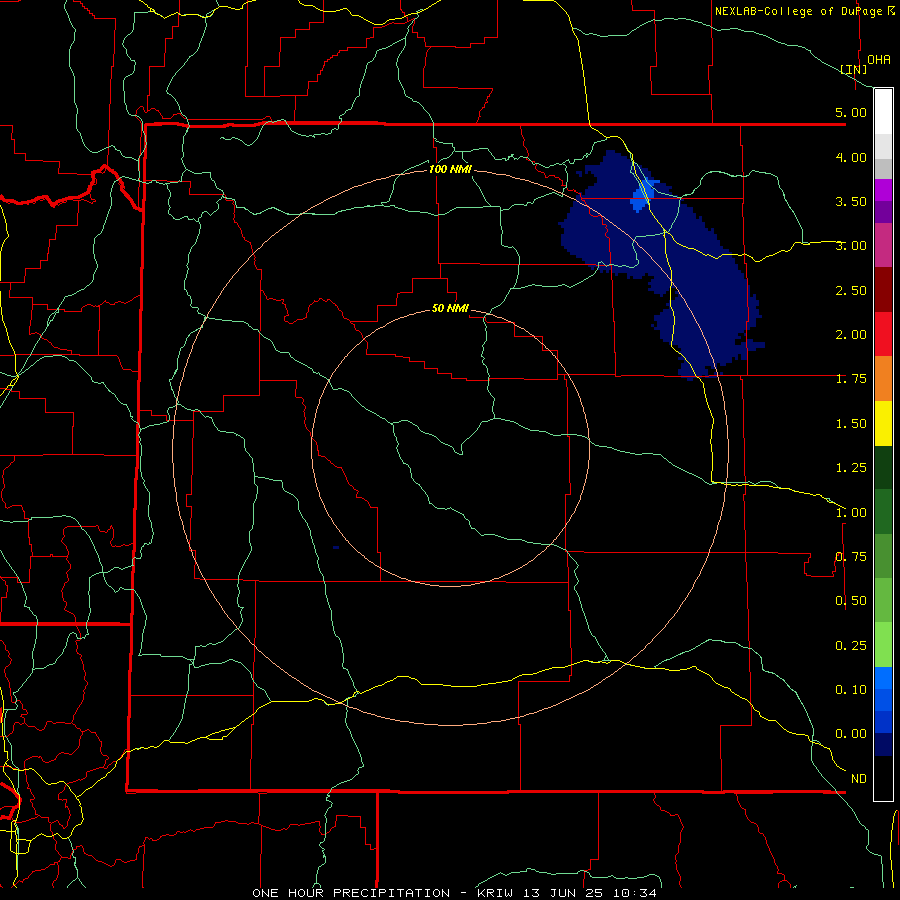Click the ONE HOUR PRECIPITATION title text

coord(351,893)
